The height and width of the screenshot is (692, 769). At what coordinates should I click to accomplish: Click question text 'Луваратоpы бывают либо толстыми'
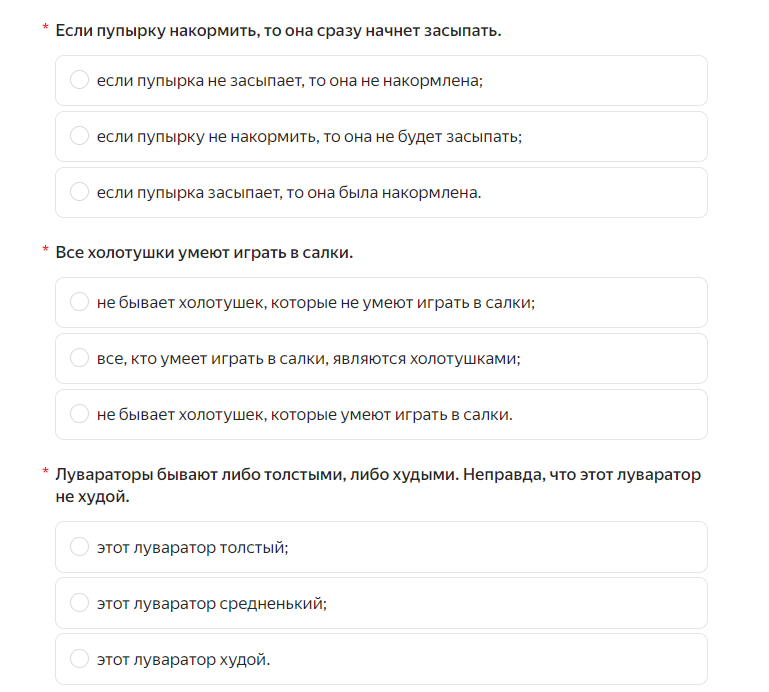378,486
